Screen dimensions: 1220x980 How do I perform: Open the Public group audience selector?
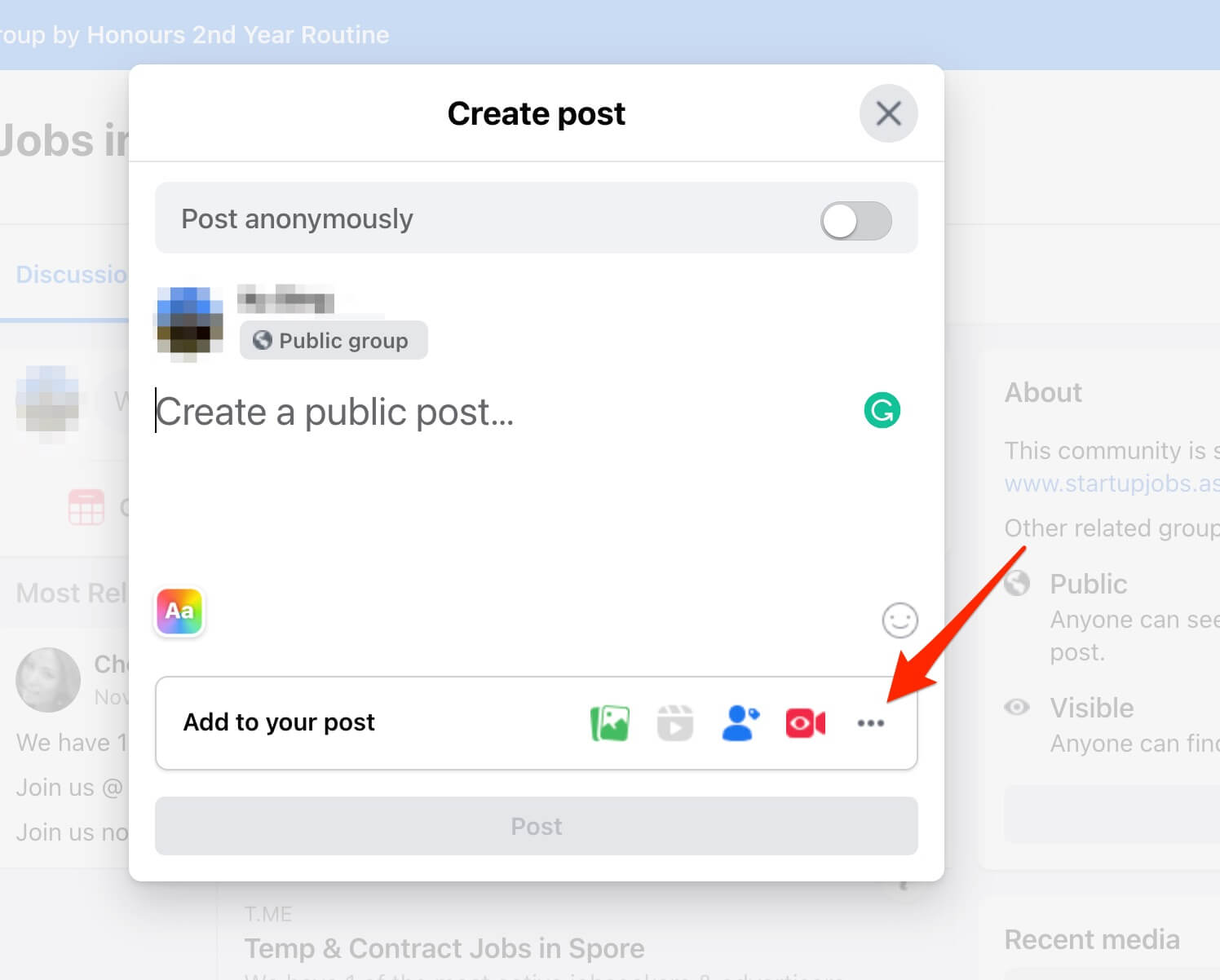[x=333, y=340]
